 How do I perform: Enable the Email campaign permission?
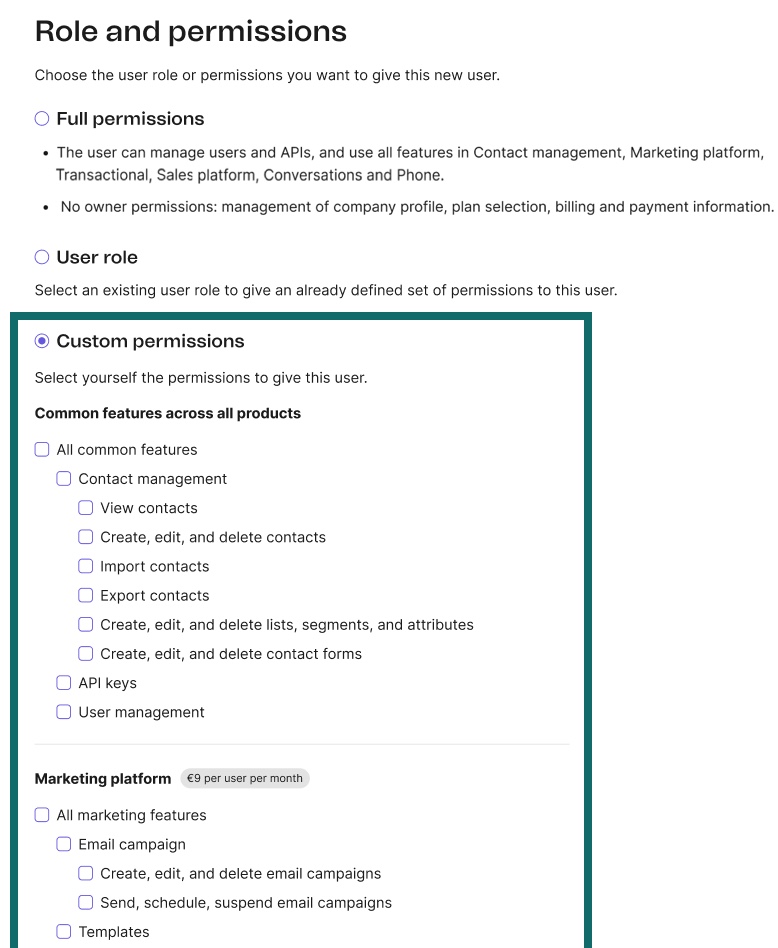(x=64, y=844)
